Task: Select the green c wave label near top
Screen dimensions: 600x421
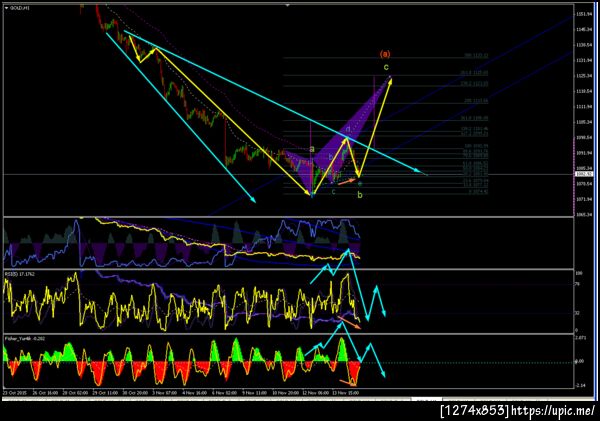Action: [x=386, y=67]
